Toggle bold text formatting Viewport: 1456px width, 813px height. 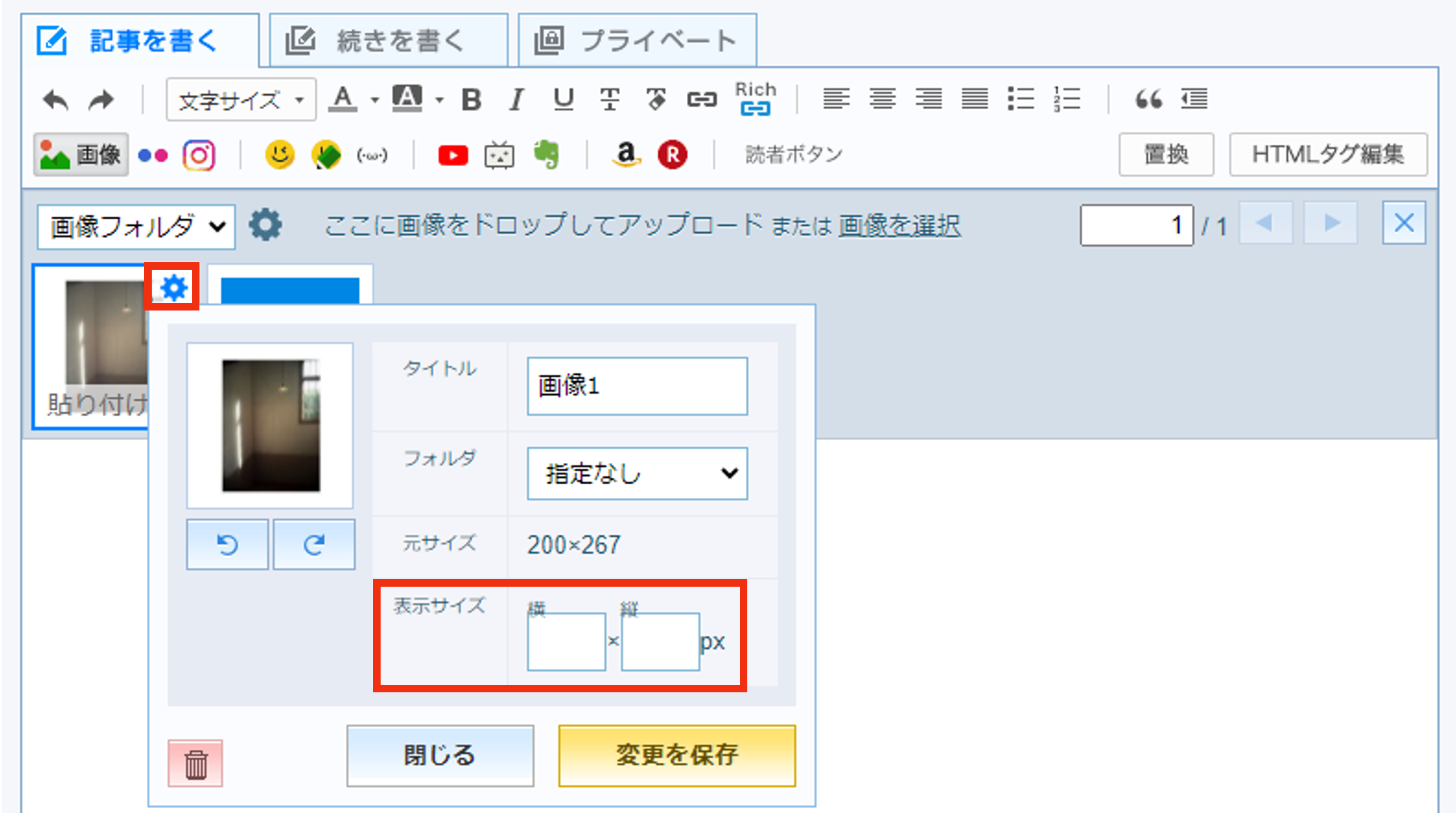471,99
